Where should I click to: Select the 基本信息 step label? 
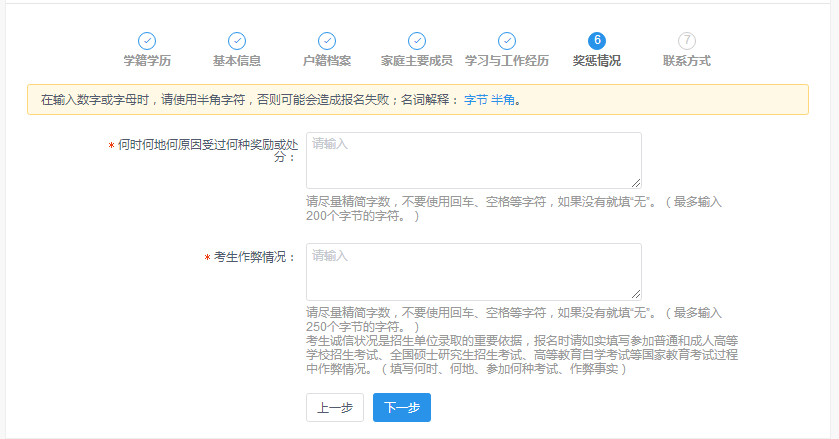click(x=237, y=61)
